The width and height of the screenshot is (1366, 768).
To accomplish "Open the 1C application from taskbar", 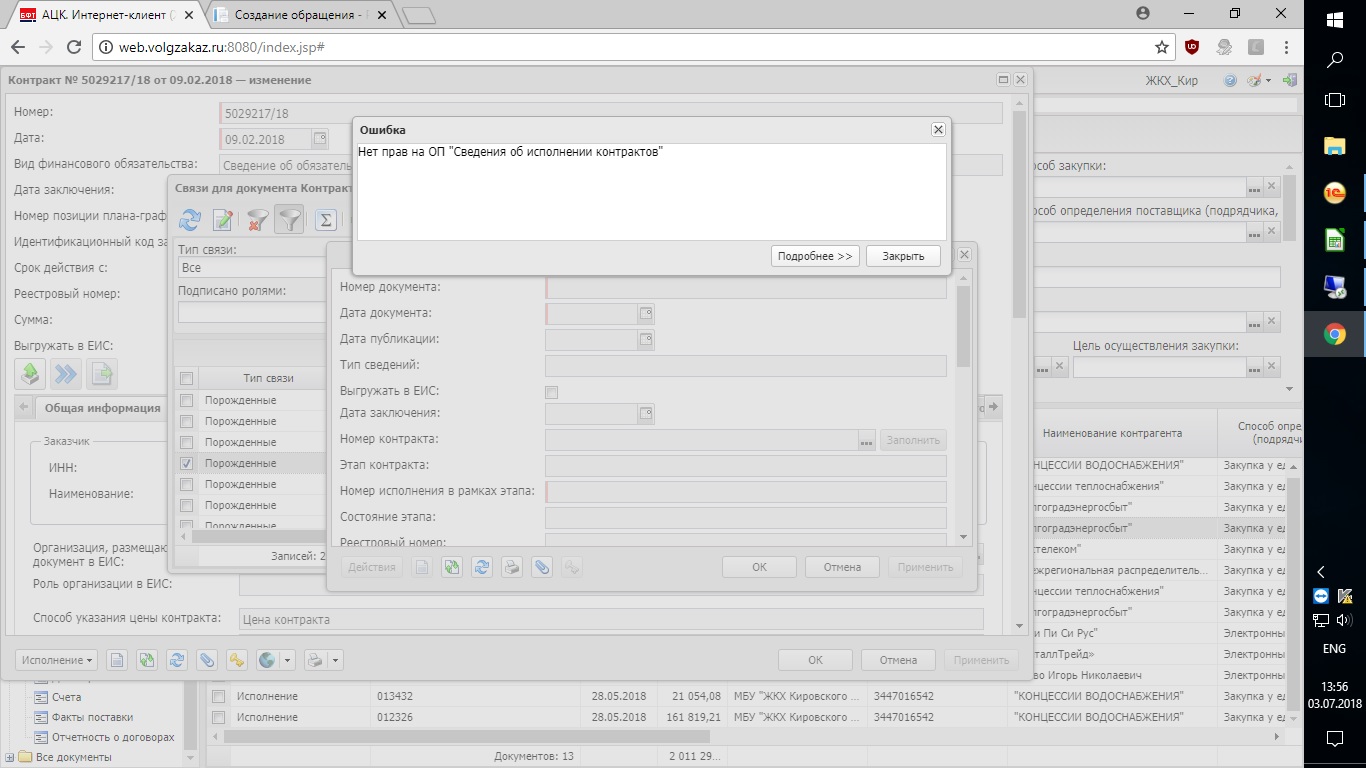I will click(x=1334, y=193).
